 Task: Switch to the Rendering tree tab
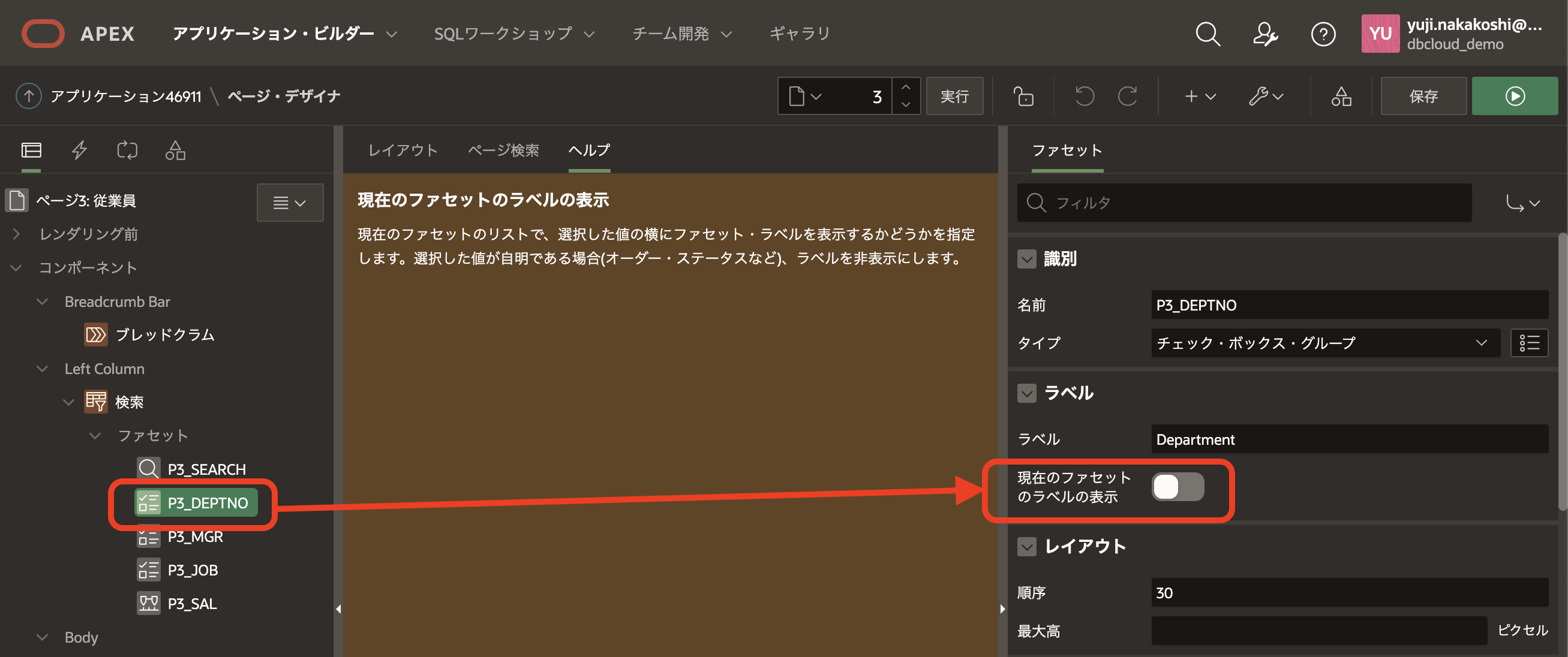(x=31, y=150)
